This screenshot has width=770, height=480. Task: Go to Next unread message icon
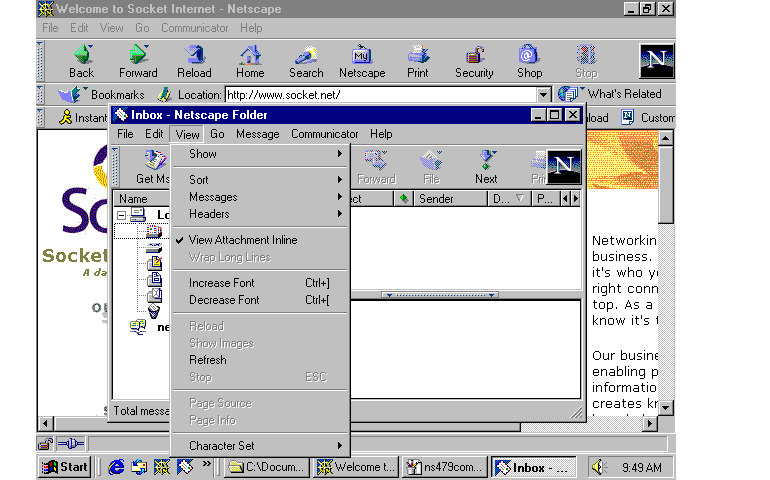(486, 160)
